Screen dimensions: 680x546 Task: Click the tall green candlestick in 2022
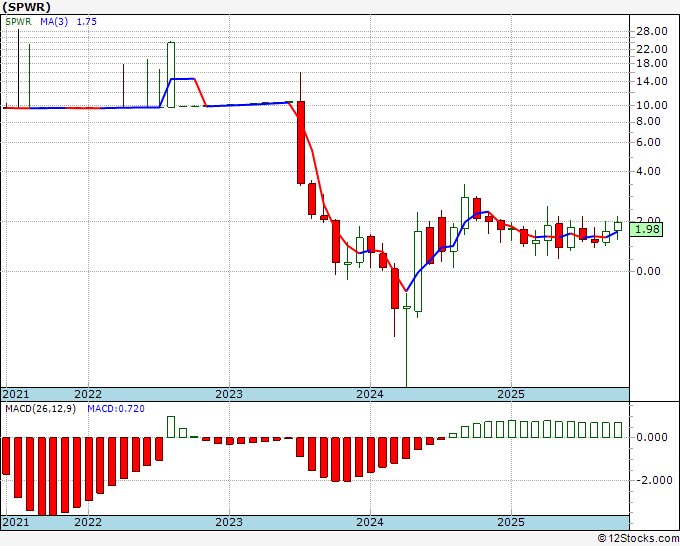171,74
